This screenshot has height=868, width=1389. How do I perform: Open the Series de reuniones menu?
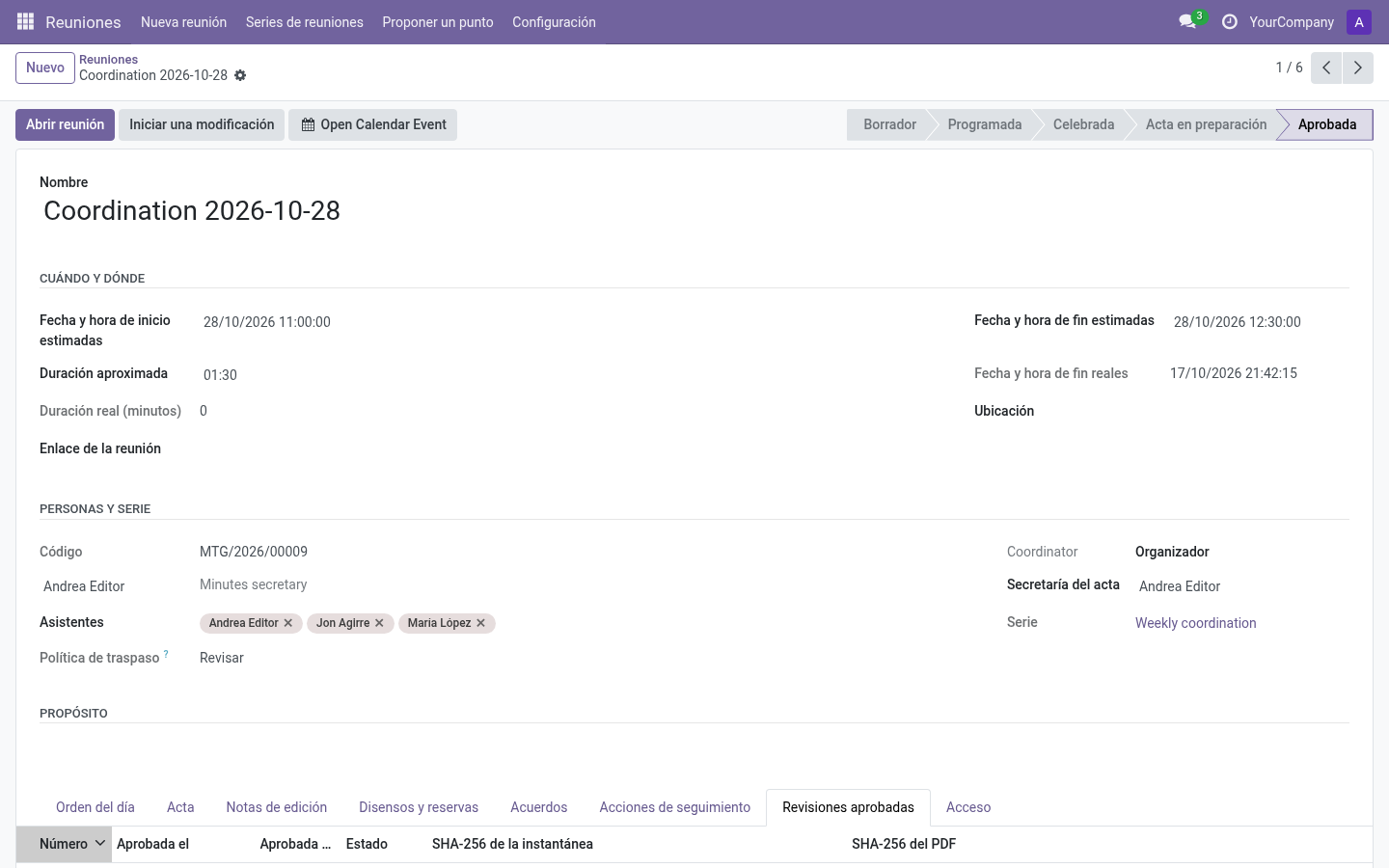click(x=305, y=22)
